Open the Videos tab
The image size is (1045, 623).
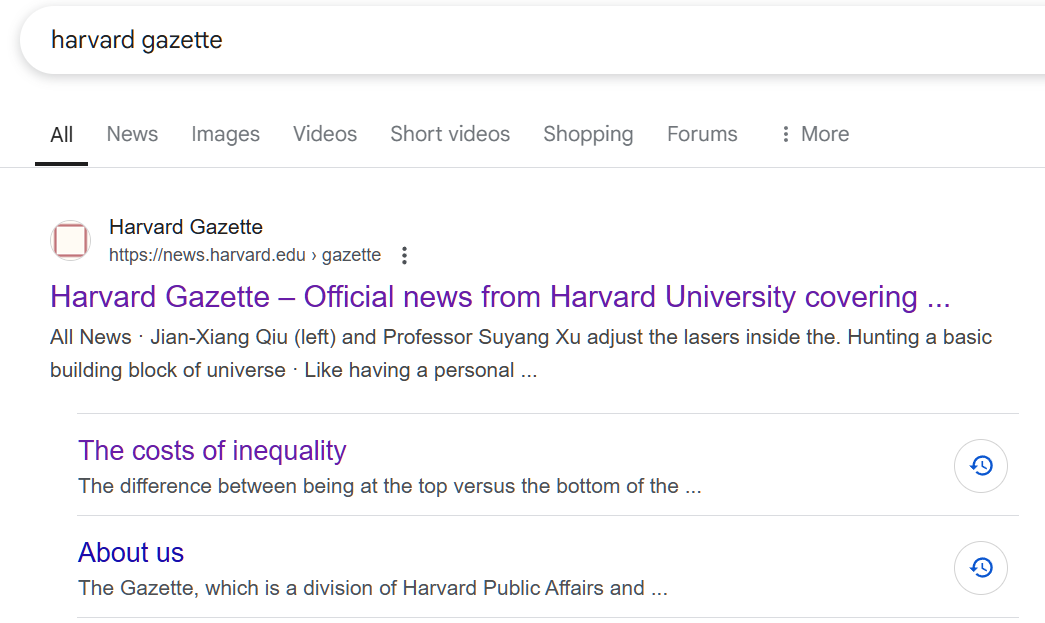[x=325, y=134]
